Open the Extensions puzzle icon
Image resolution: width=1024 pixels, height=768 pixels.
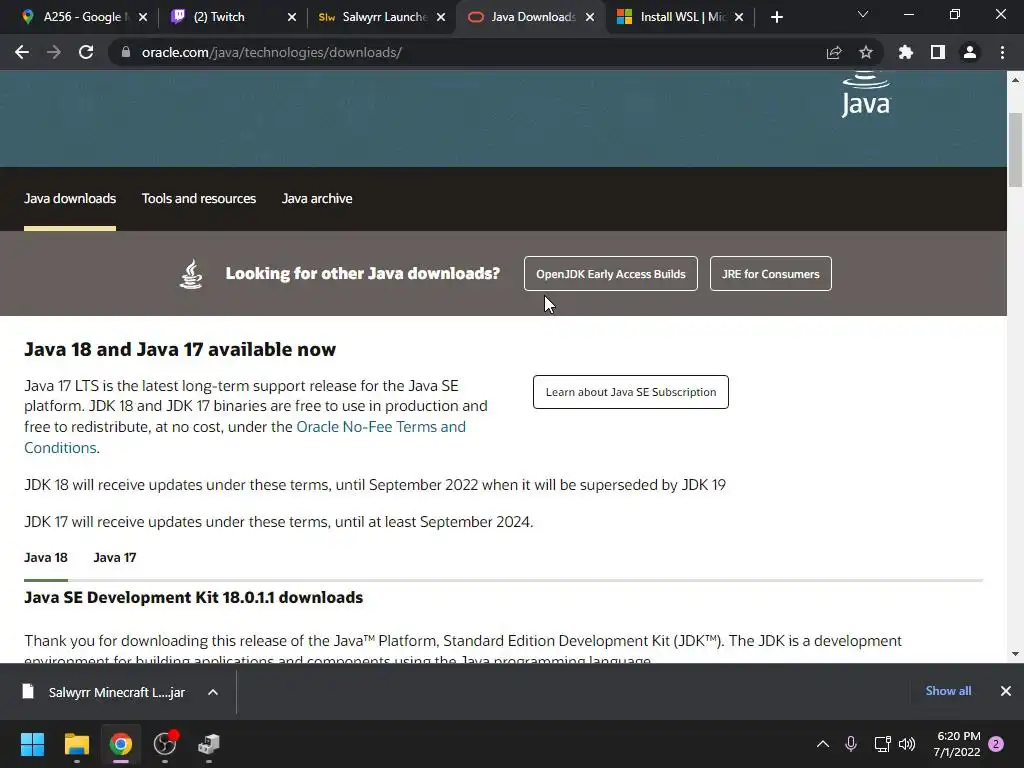pyautogui.click(x=906, y=52)
